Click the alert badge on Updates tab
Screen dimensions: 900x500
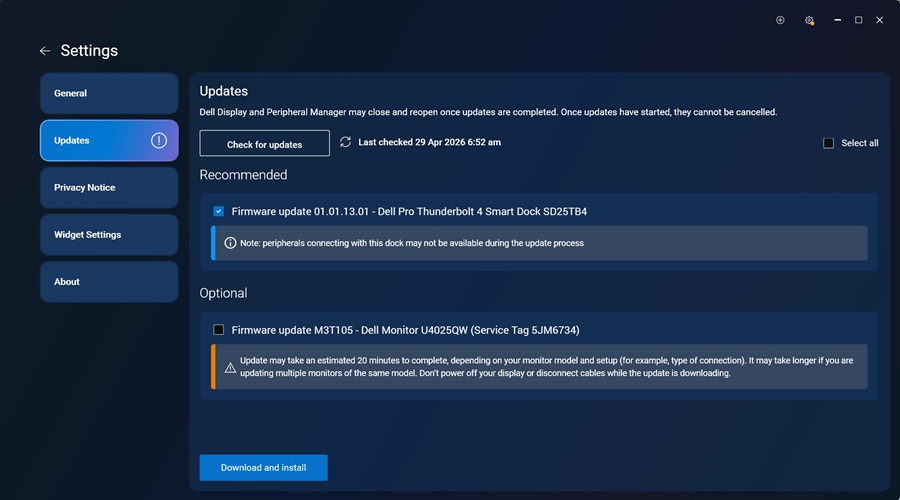pos(159,141)
